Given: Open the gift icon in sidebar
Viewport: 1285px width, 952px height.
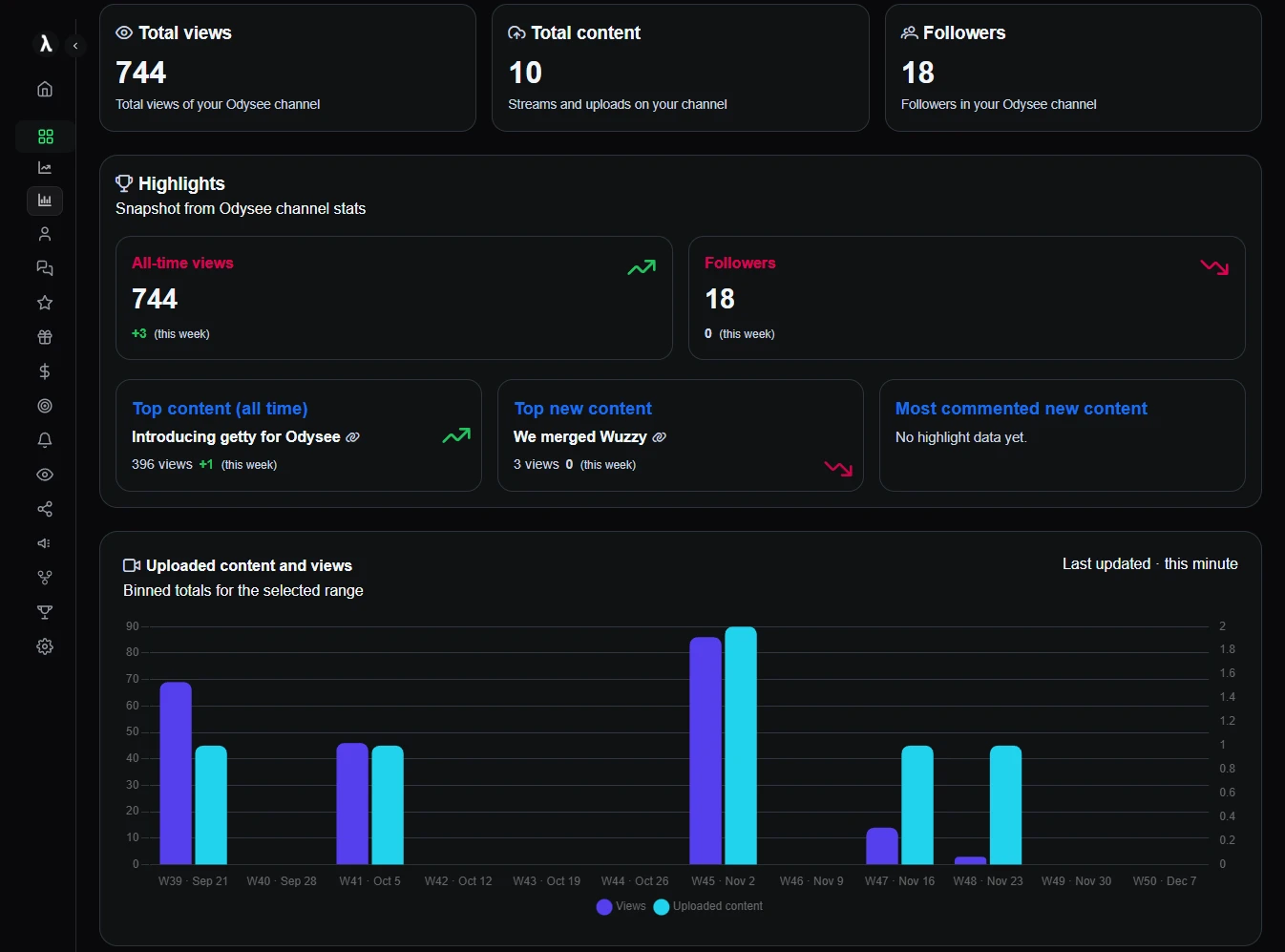Looking at the screenshot, I should pyautogui.click(x=45, y=337).
